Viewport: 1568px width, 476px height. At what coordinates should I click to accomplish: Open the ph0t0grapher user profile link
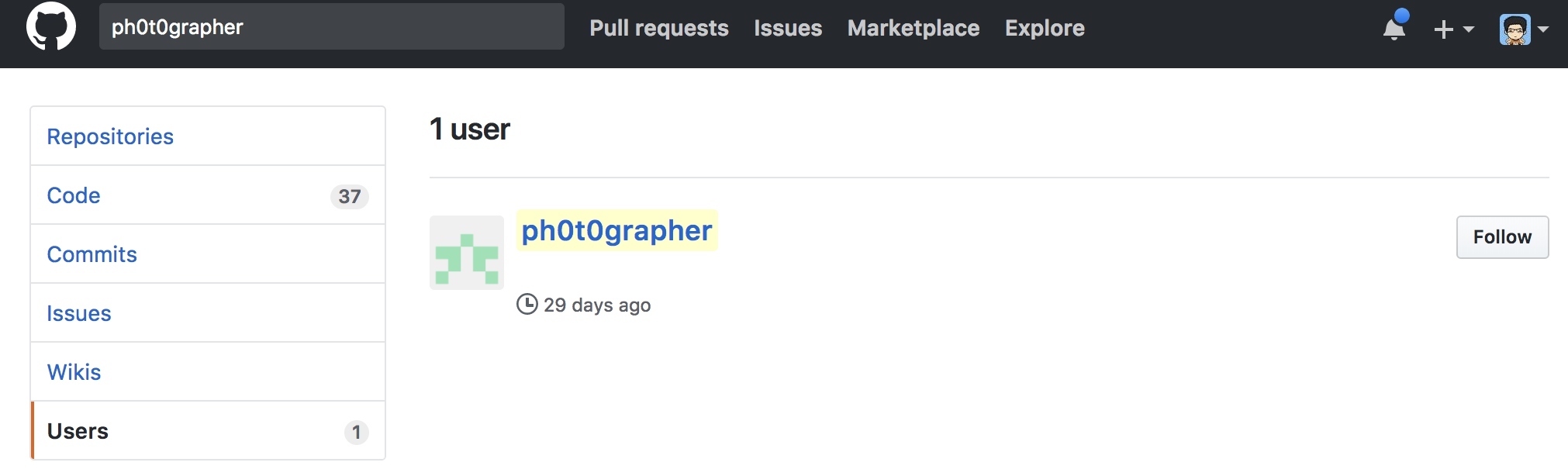(x=616, y=230)
